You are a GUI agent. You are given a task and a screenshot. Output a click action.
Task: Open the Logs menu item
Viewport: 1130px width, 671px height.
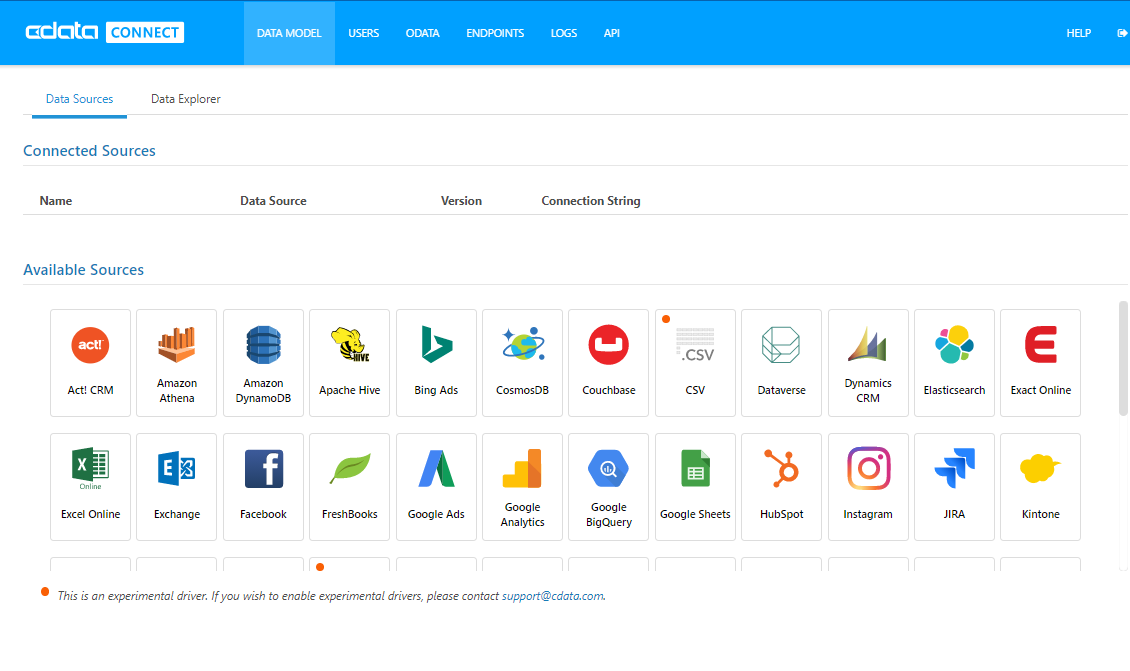pos(564,33)
